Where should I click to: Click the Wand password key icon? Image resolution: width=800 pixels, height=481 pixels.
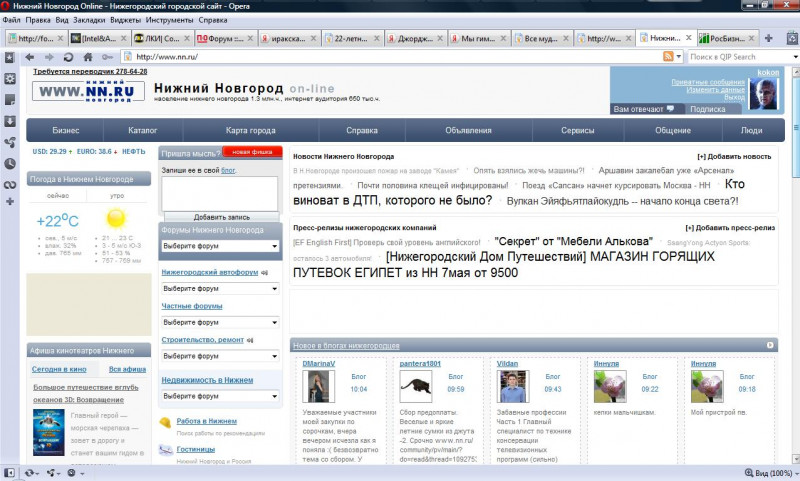[x=108, y=57]
